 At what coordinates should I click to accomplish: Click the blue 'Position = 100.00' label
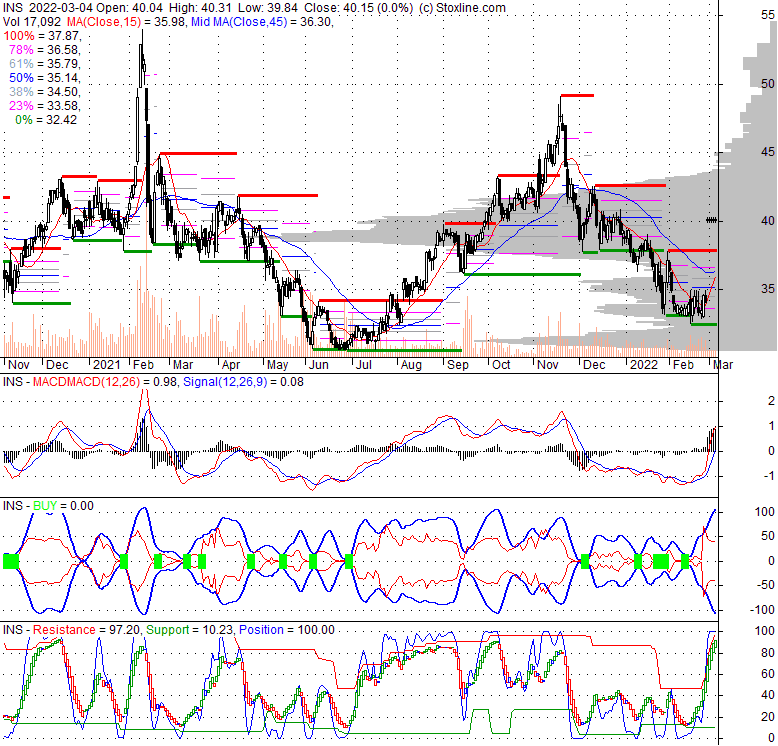(x=287, y=629)
